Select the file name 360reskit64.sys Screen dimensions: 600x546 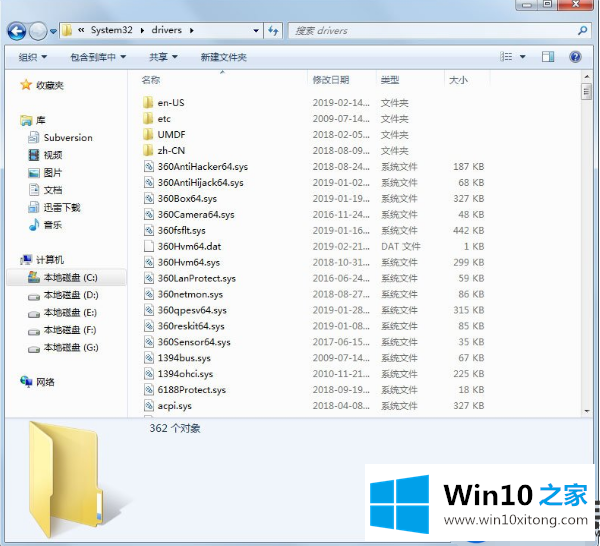191,326
